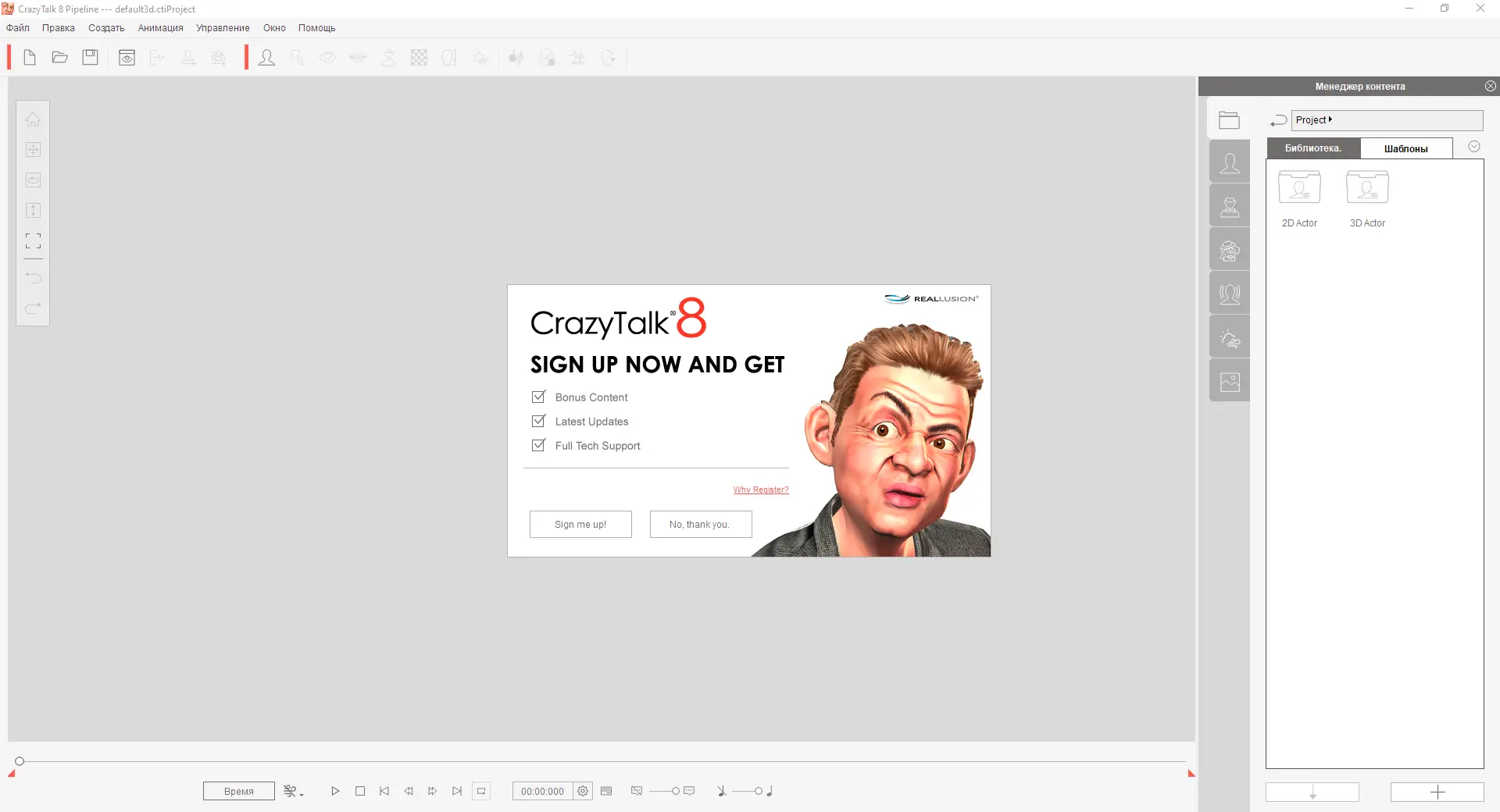Open the playback speed dropdown beside Время
This screenshot has height=812, width=1500.
[294, 791]
